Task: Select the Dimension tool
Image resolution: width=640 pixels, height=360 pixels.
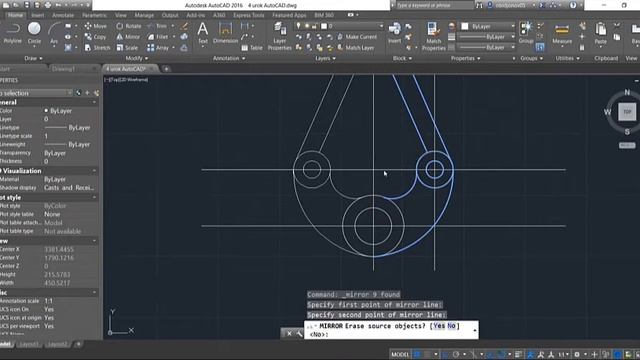Action: tap(225, 33)
